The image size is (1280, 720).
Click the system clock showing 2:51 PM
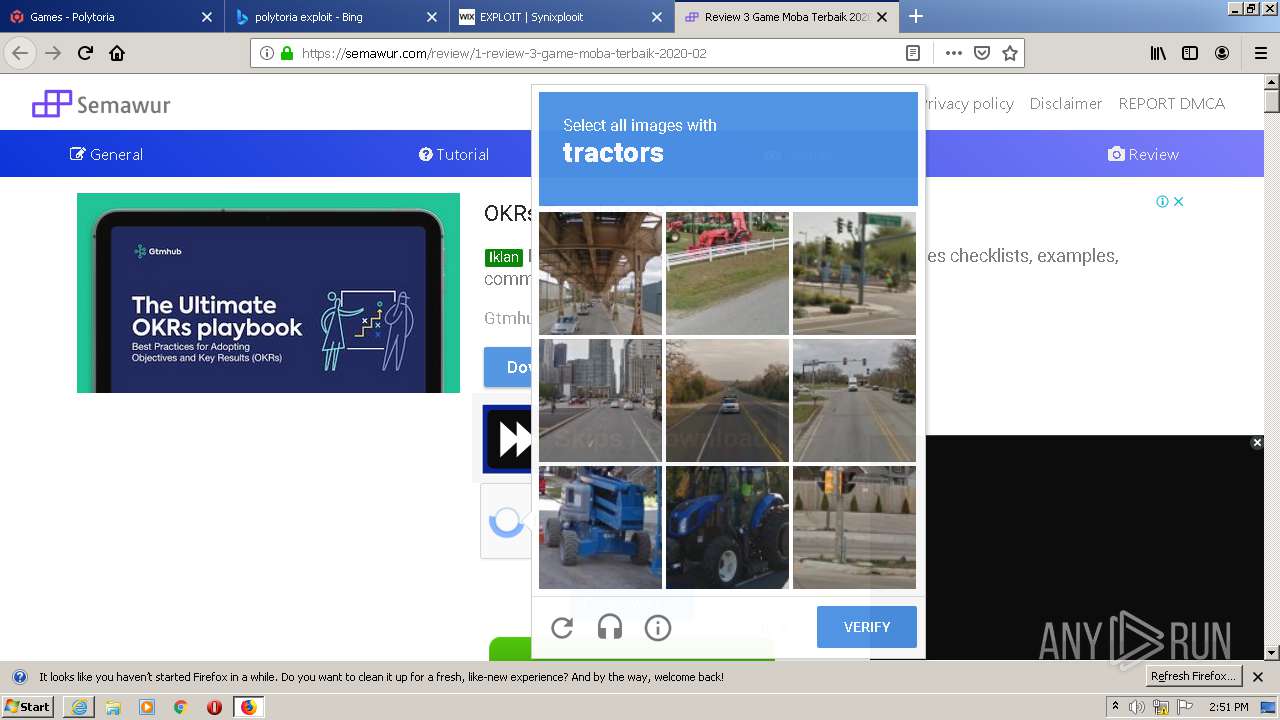click(1227, 707)
